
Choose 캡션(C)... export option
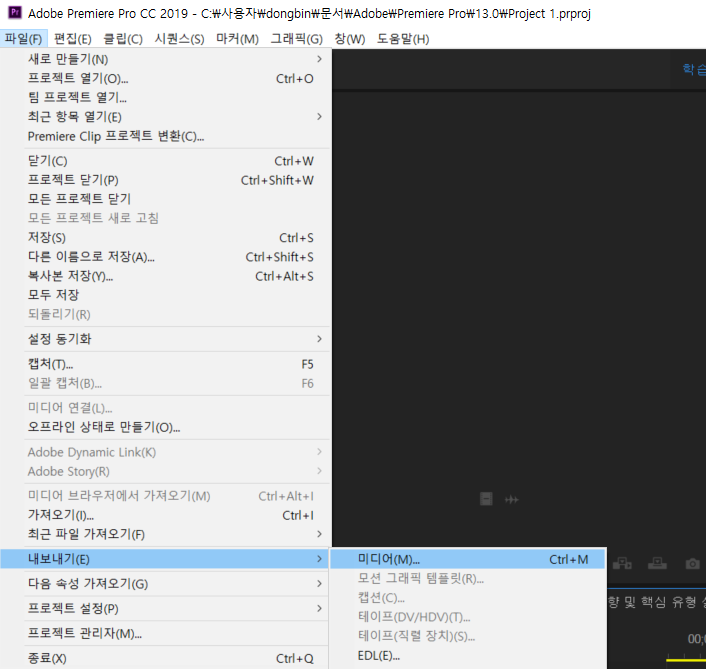click(468, 597)
